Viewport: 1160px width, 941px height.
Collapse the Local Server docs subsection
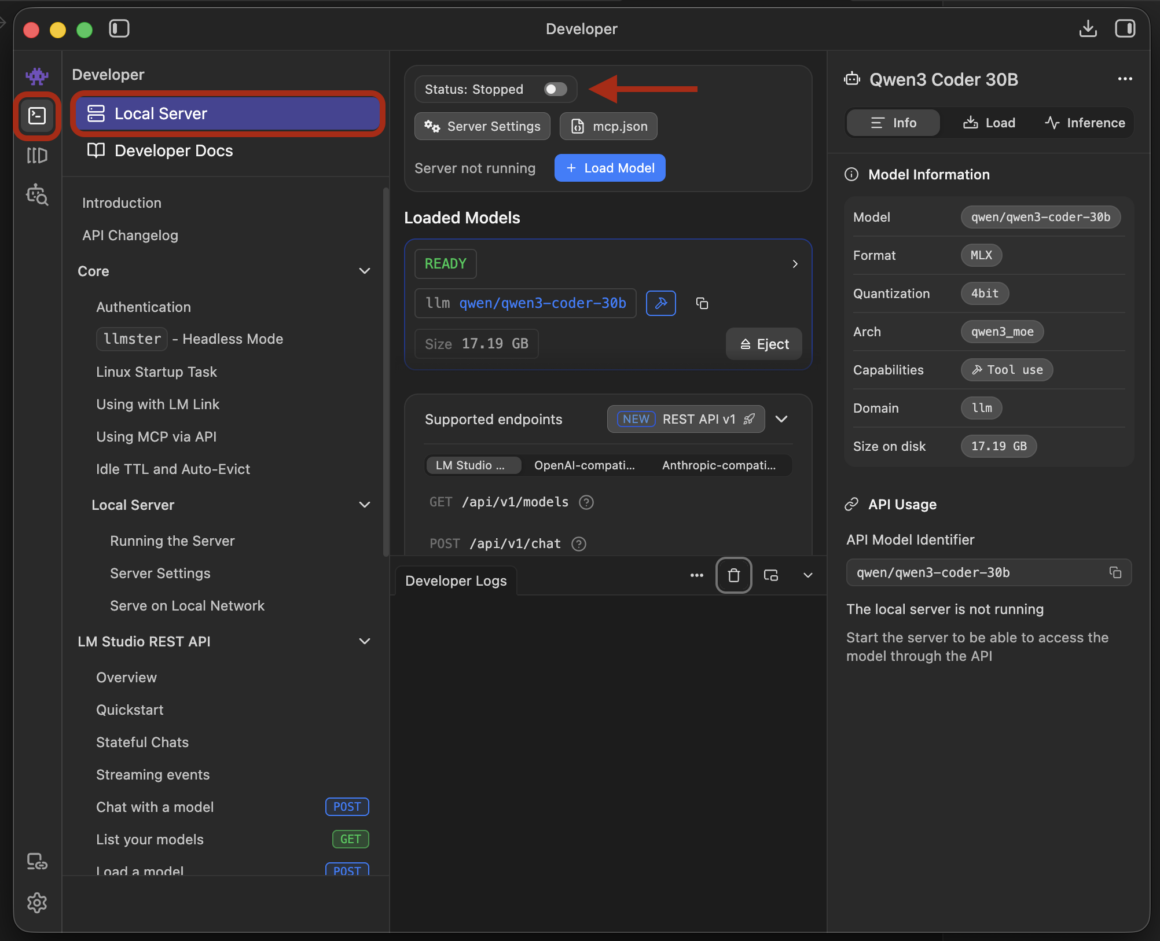tap(365, 505)
